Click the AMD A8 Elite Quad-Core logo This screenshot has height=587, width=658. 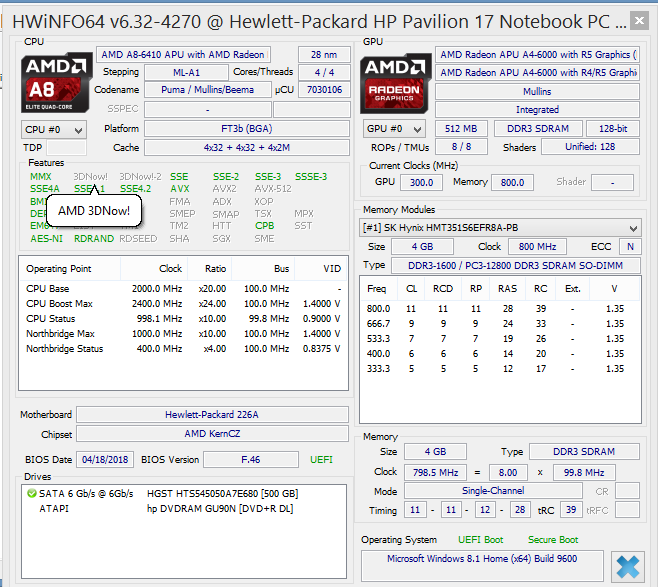tap(57, 83)
